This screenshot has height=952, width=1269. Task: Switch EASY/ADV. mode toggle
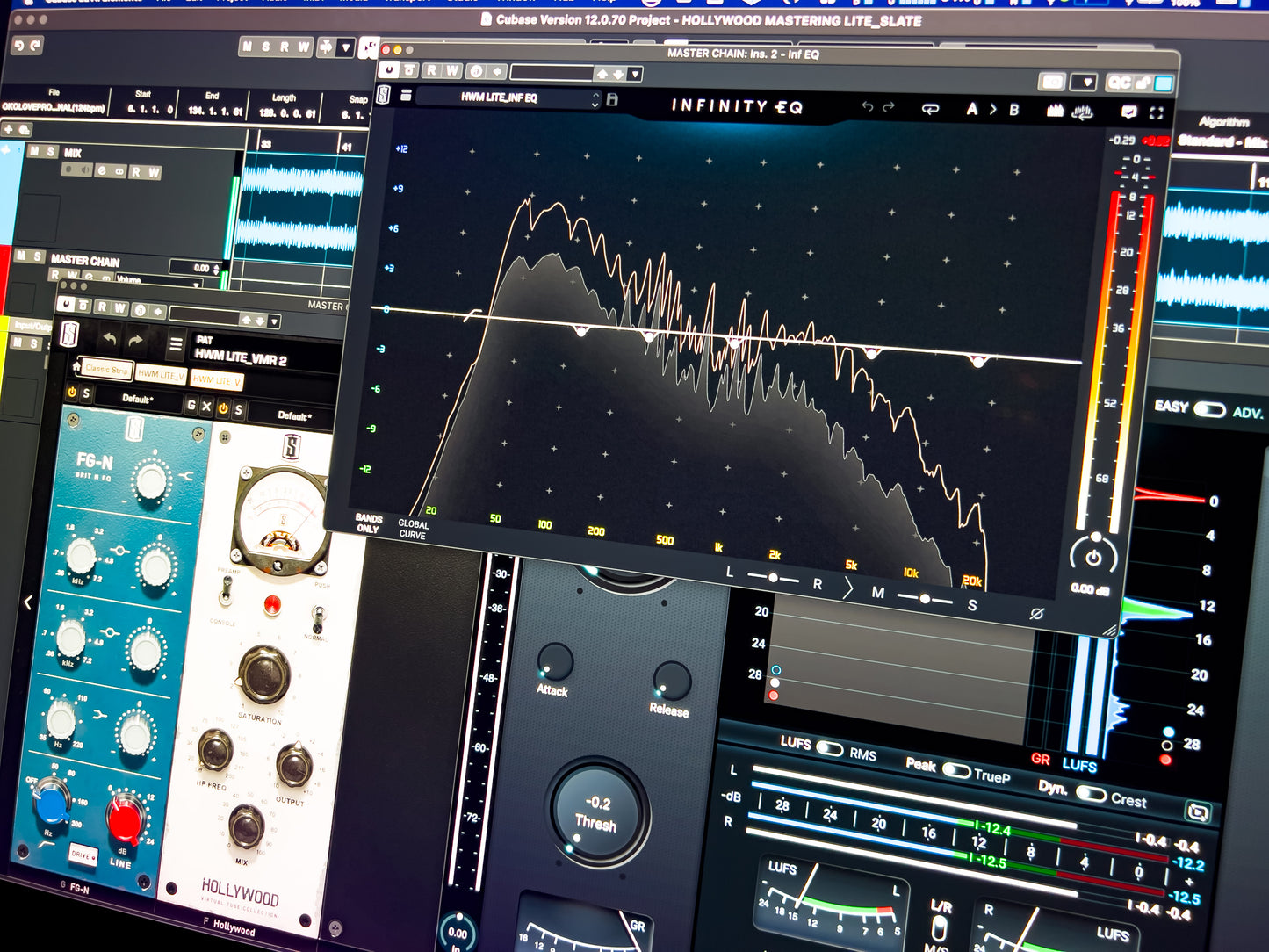(1209, 409)
